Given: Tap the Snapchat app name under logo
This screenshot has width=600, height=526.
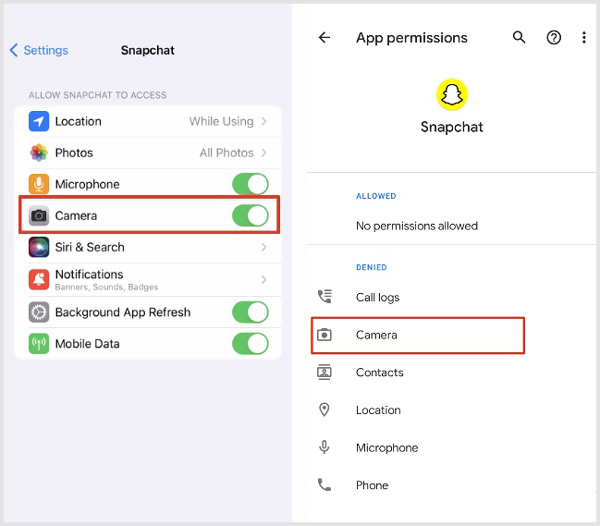Looking at the screenshot, I should (x=452, y=127).
